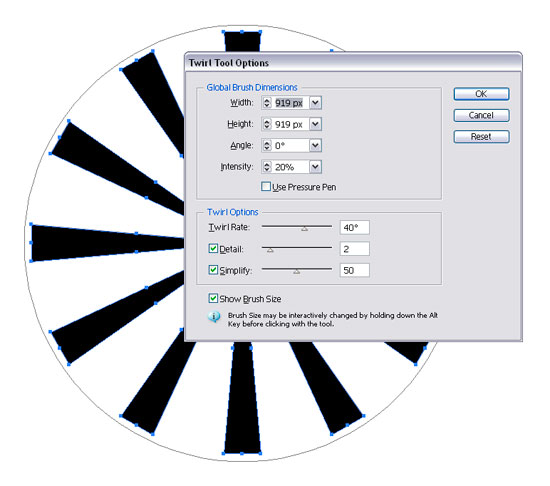Click the Simplify slider handle
Screen dimensions: 550x486
(297, 271)
